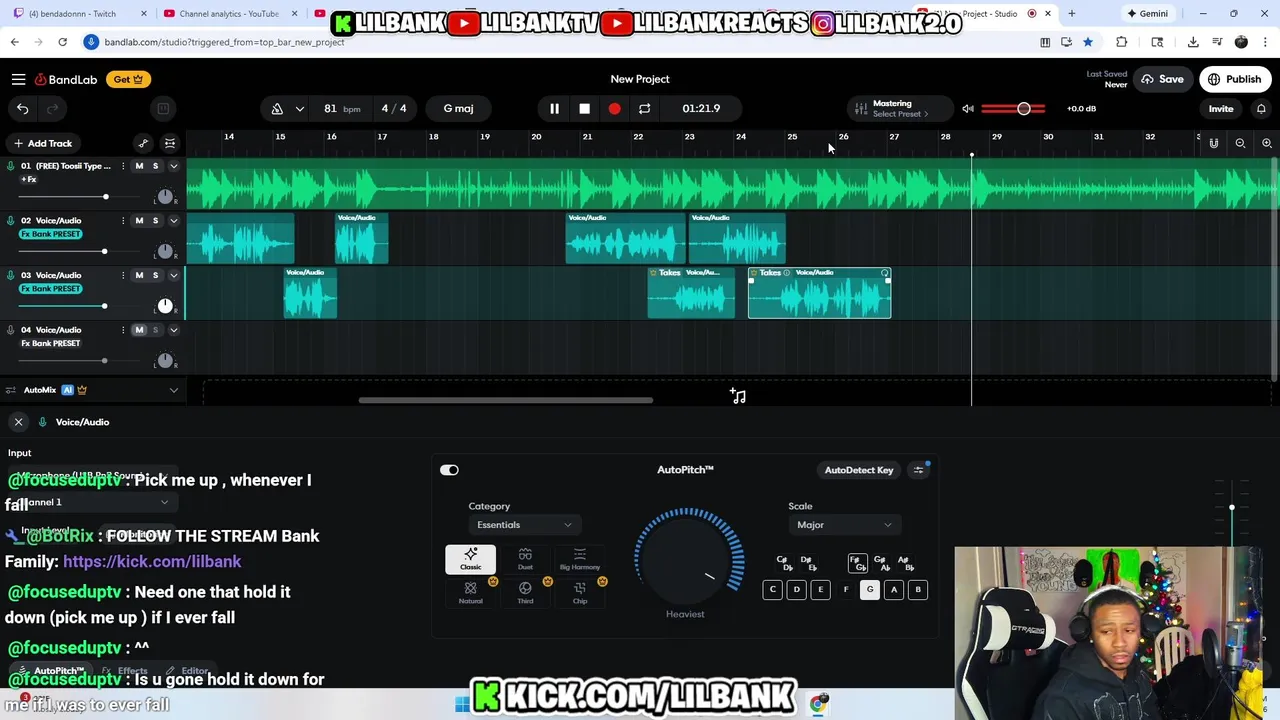This screenshot has width=1280, height=720.
Task: Change the 4/4 time signature
Action: [x=394, y=108]
